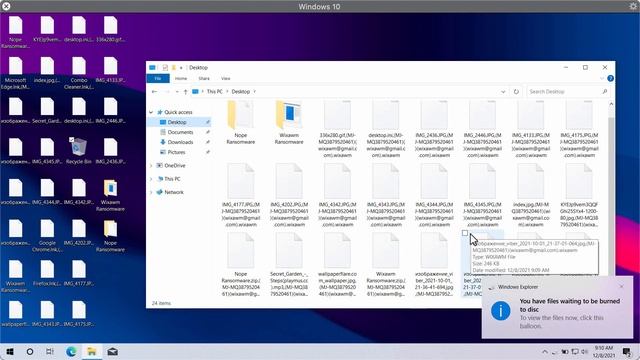Select Nope Ransomware folder in Explorer
The image size is (640, 360).
[x=240, y=122]
